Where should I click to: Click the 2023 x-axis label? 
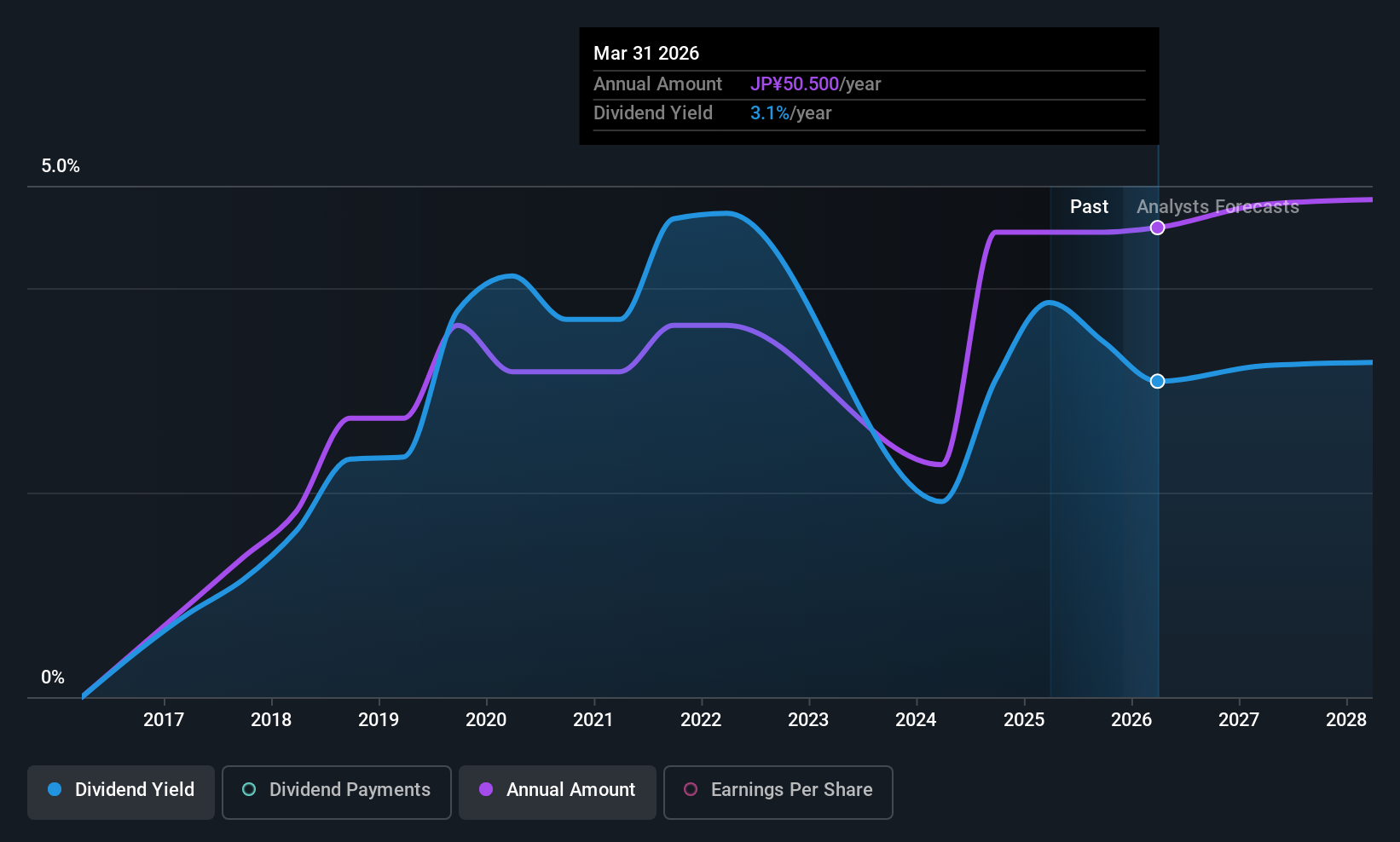click(808, 720)
